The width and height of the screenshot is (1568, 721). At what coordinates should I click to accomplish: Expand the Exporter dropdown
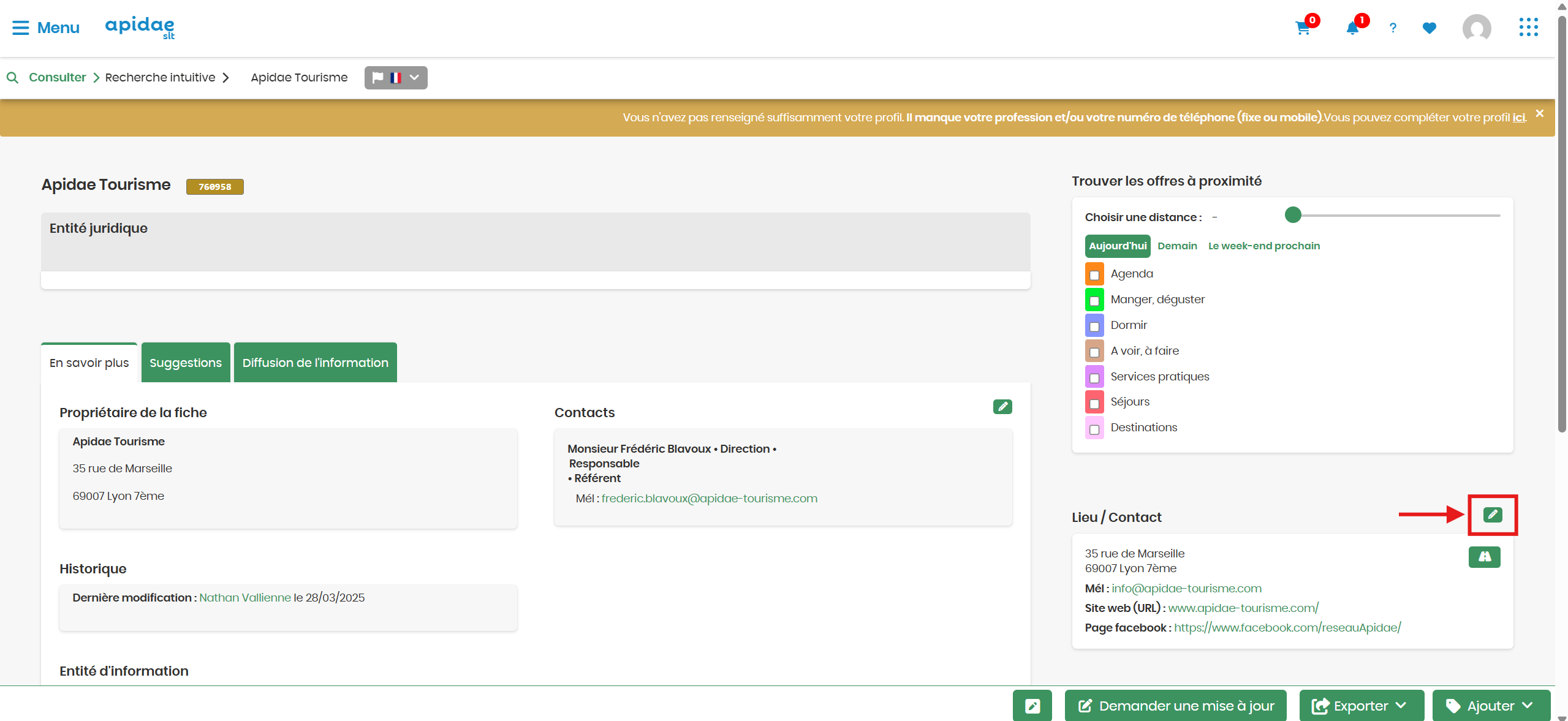click(1362, 706)
